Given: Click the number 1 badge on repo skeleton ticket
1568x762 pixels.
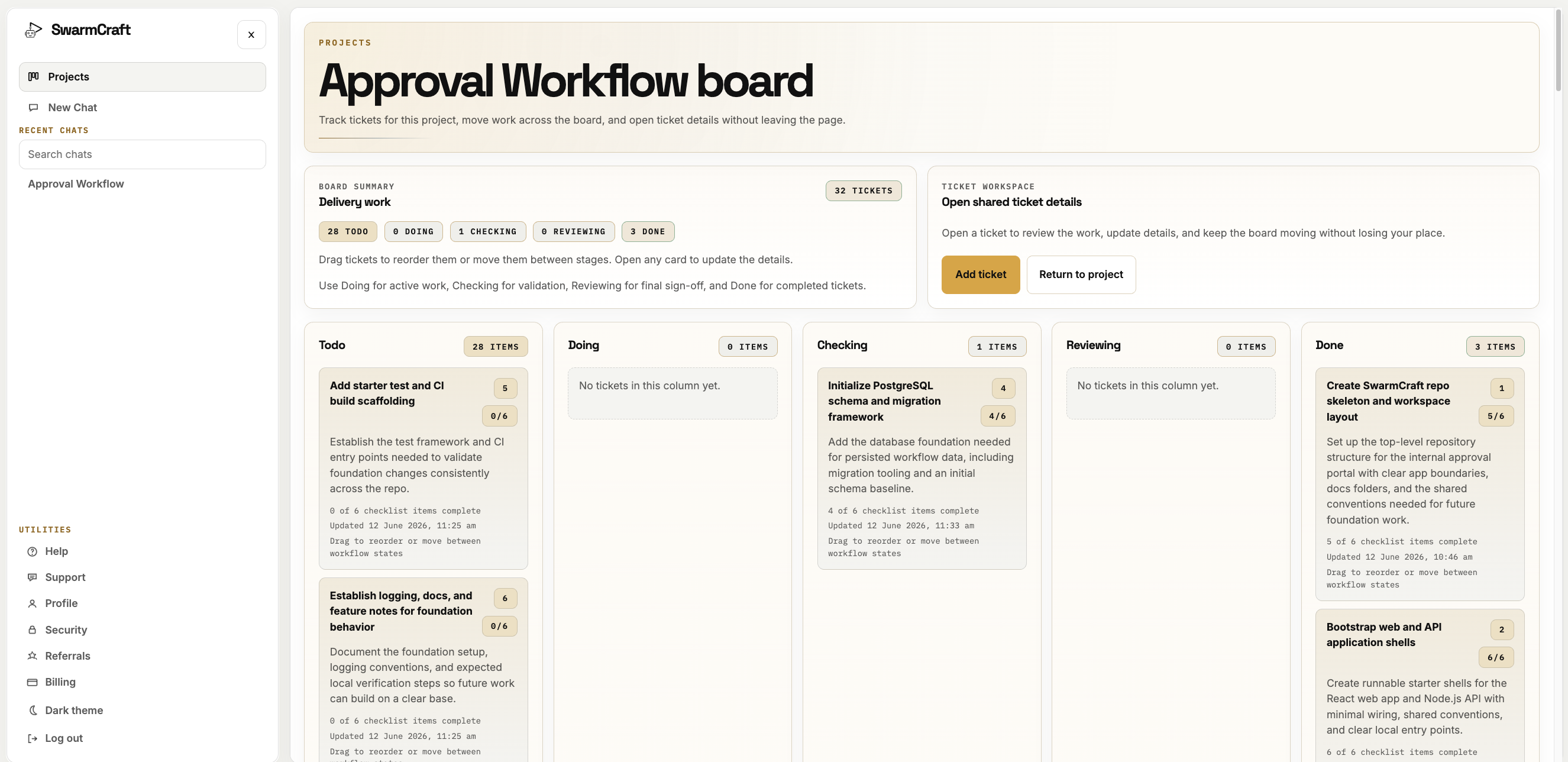Looking at the screenshot, I should click(x=1502, y=388).
